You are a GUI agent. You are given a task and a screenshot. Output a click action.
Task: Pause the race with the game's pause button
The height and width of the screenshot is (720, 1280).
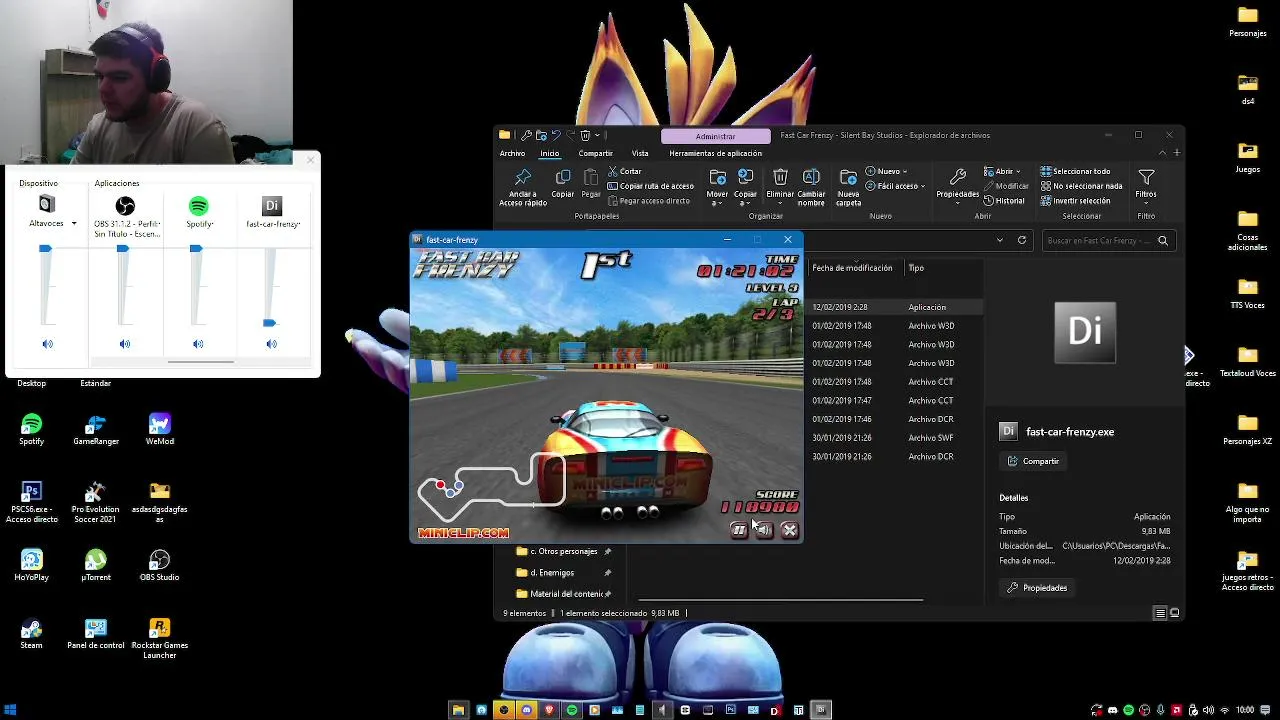click(x=739, y=530)
